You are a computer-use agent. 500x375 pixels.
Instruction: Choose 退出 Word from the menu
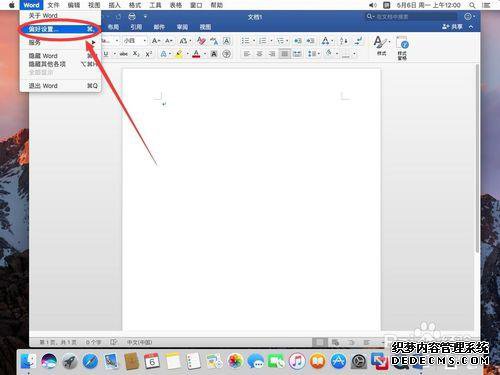coord(60,86)
